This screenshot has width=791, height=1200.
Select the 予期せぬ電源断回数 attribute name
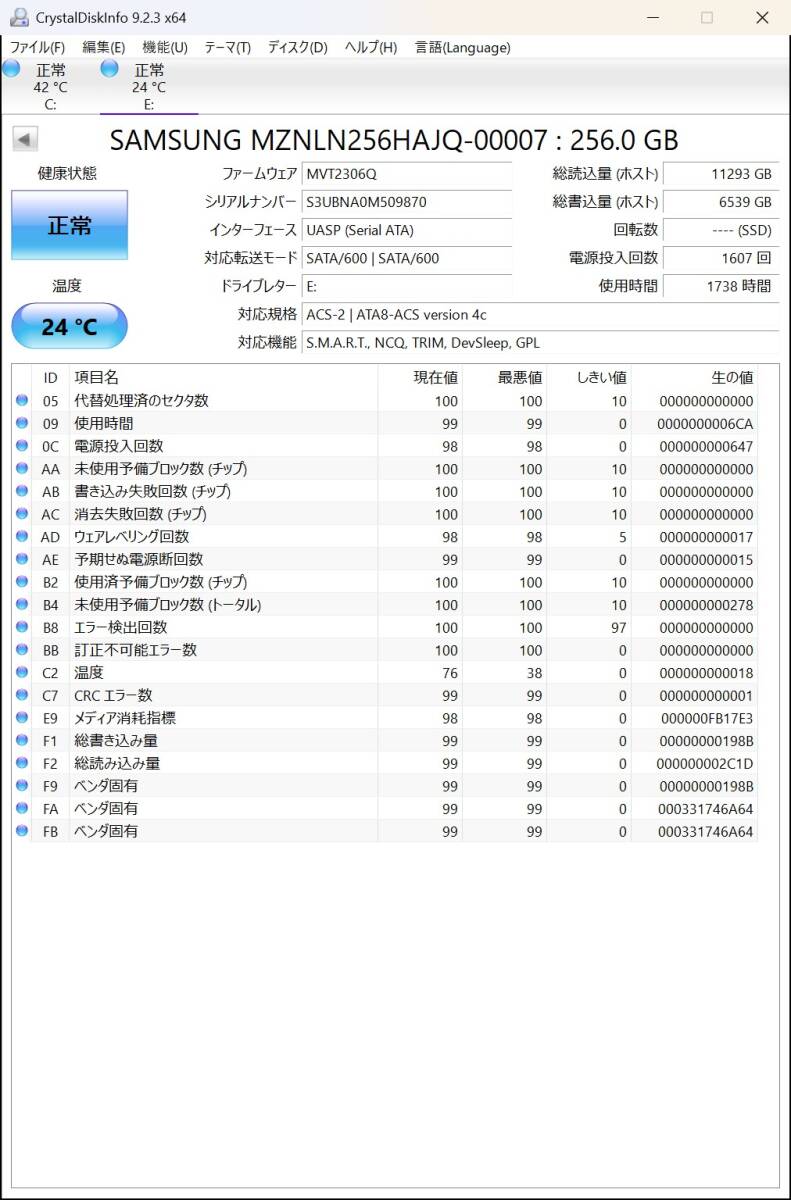point(139,560)
